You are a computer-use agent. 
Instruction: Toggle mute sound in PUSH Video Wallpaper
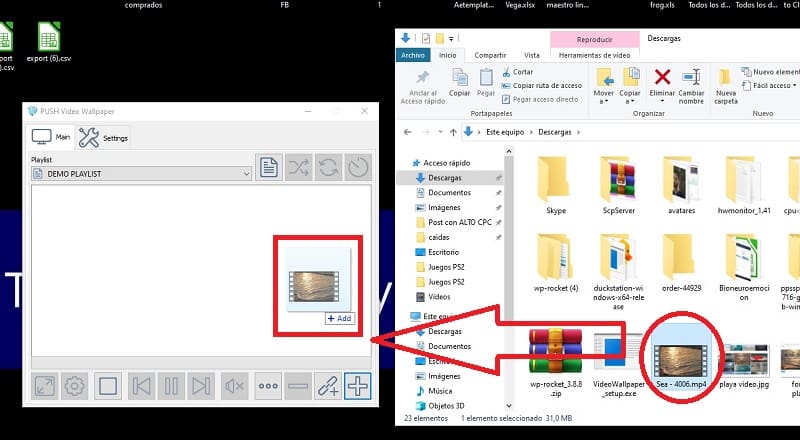click(x=234, y=386)
